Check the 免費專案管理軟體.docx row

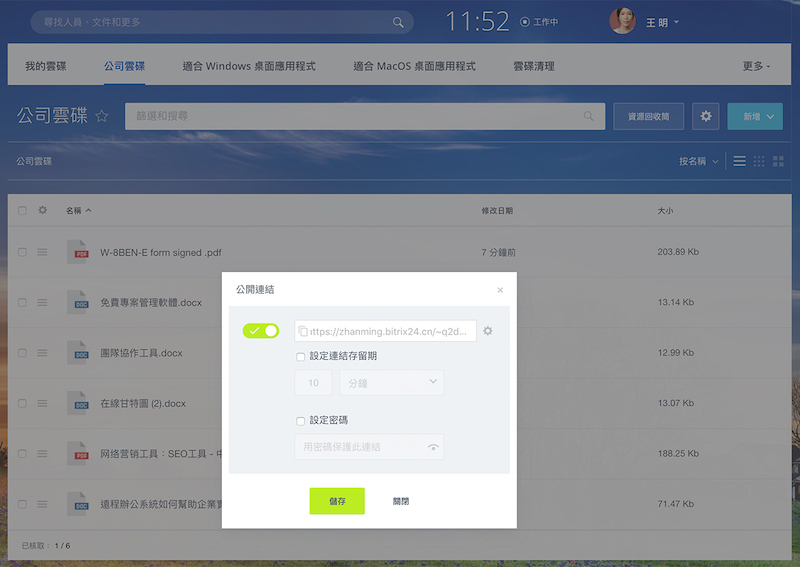pos(22,303)
